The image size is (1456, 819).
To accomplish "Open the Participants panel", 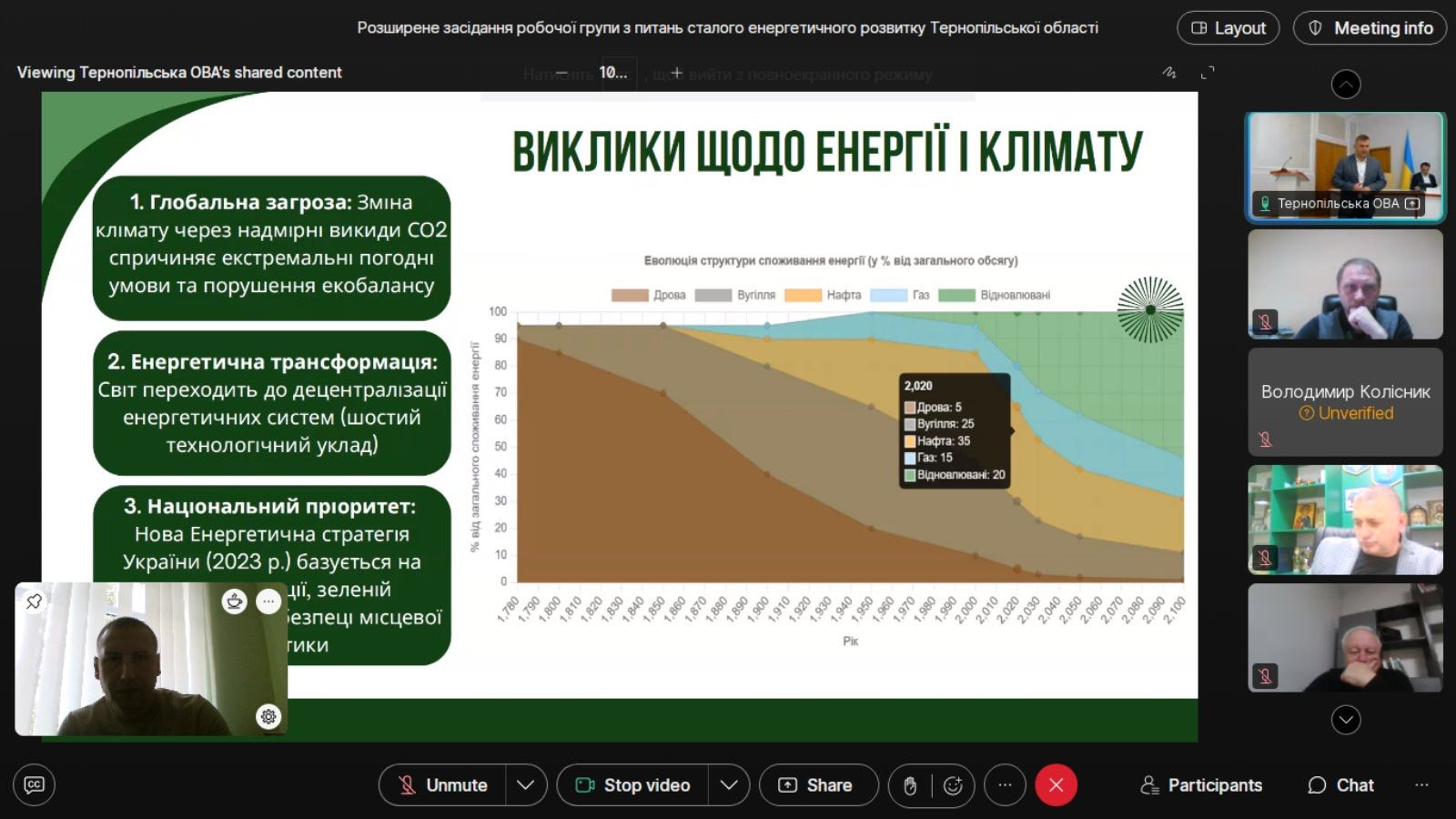I will click(x=1201, y=785).
